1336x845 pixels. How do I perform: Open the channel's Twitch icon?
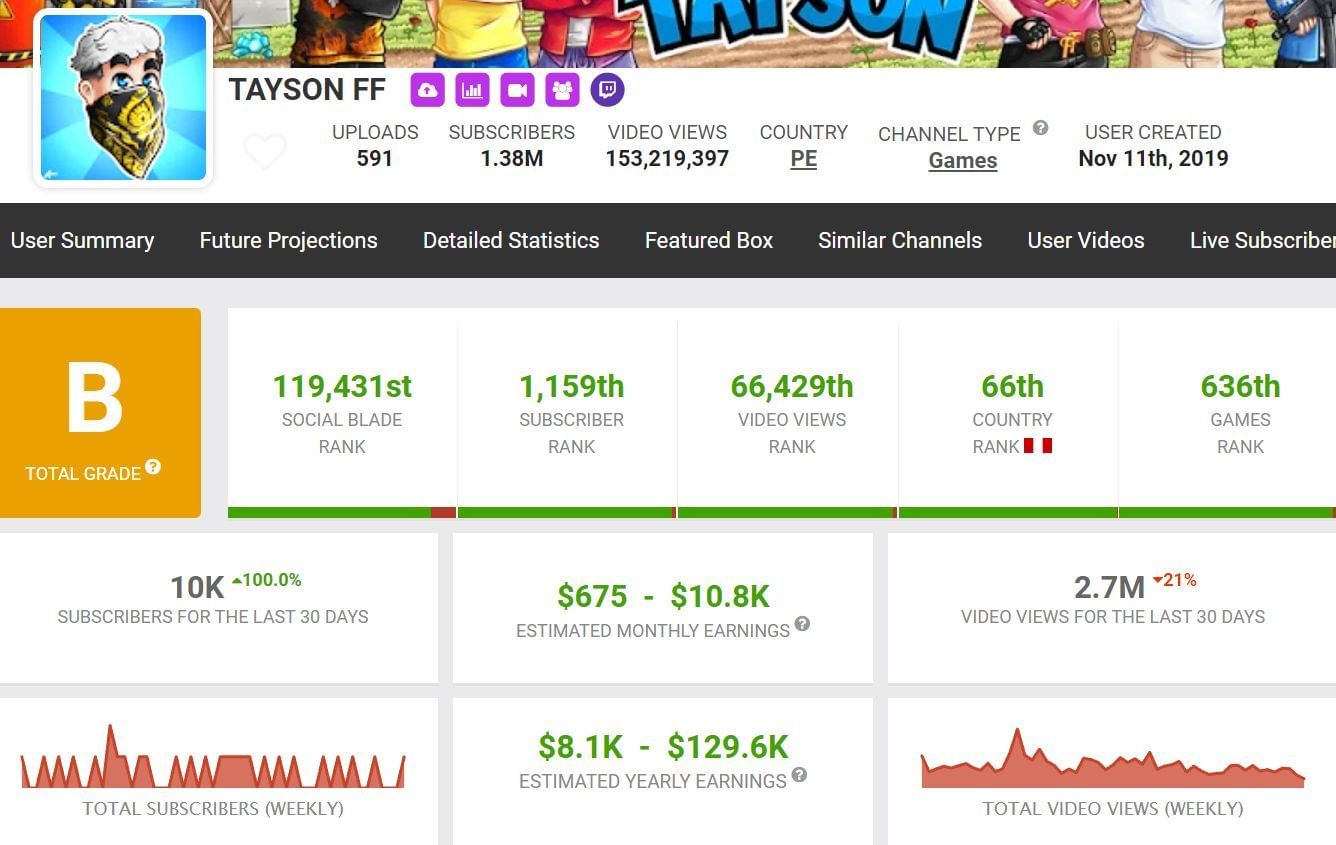(607, 90)
